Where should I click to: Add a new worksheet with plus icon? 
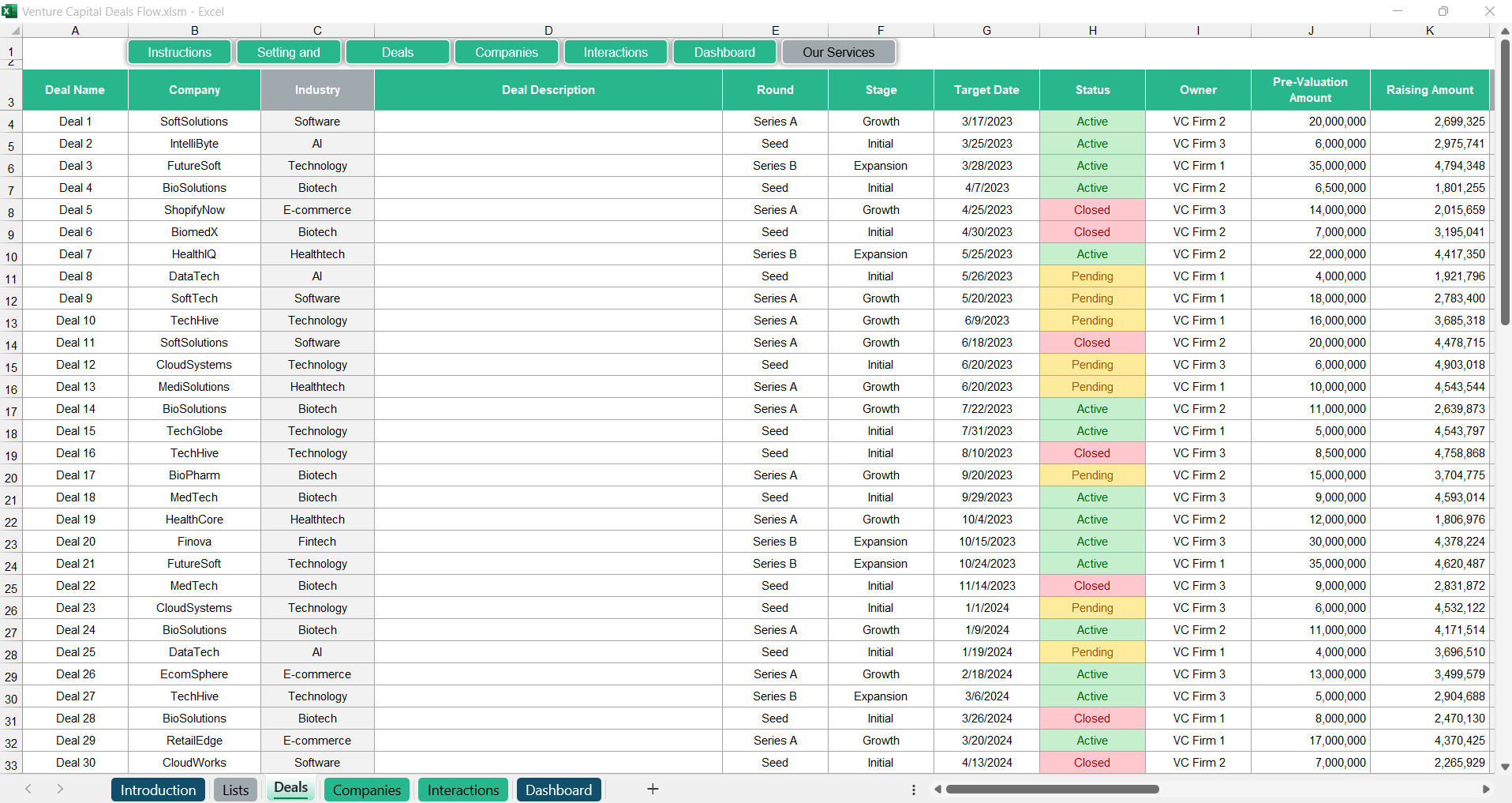pyautogui.click(x=653, y=789)
